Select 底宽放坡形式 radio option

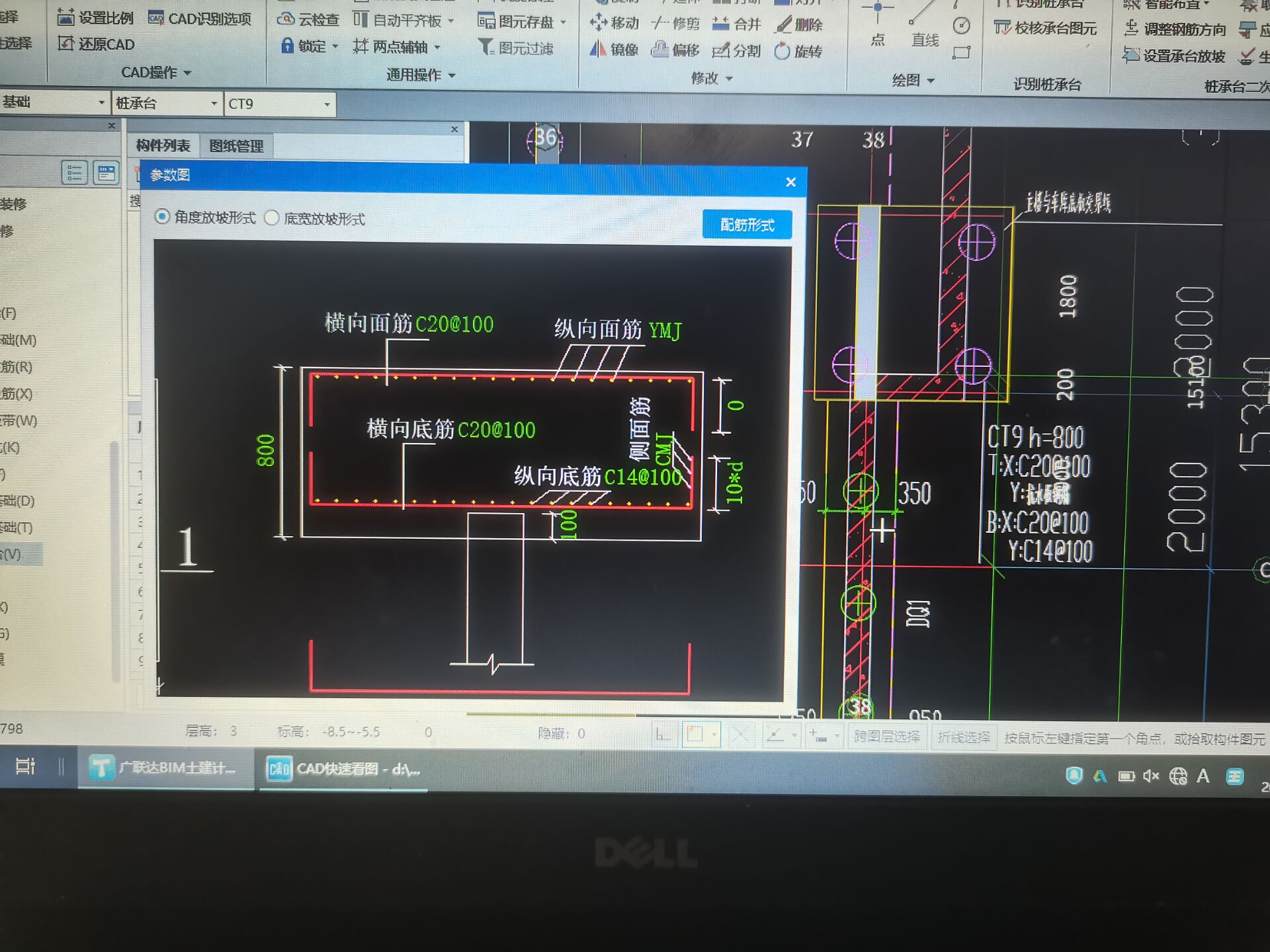tap(315, 218)
